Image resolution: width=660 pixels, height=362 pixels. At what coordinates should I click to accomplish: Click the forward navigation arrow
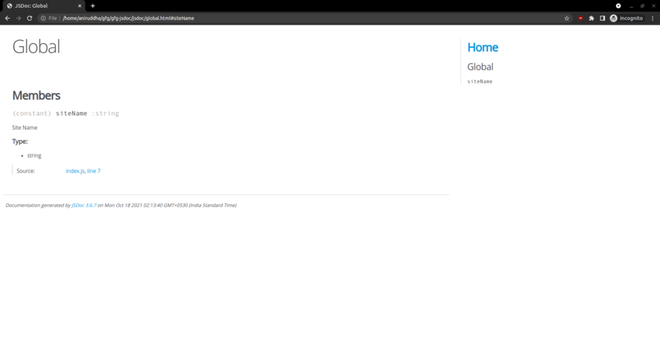[x=19, y=18]
